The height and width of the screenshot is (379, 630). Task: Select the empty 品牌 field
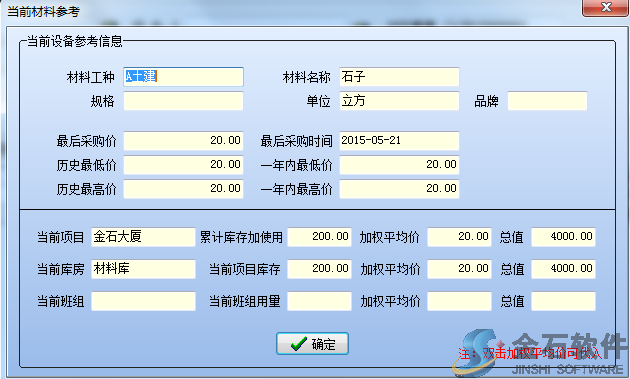point(547,101)
